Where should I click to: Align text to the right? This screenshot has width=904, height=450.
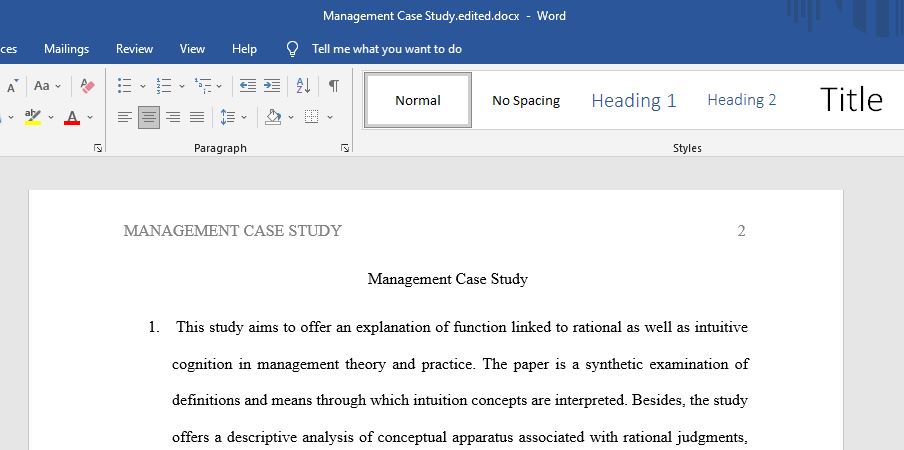click(173, 118)
